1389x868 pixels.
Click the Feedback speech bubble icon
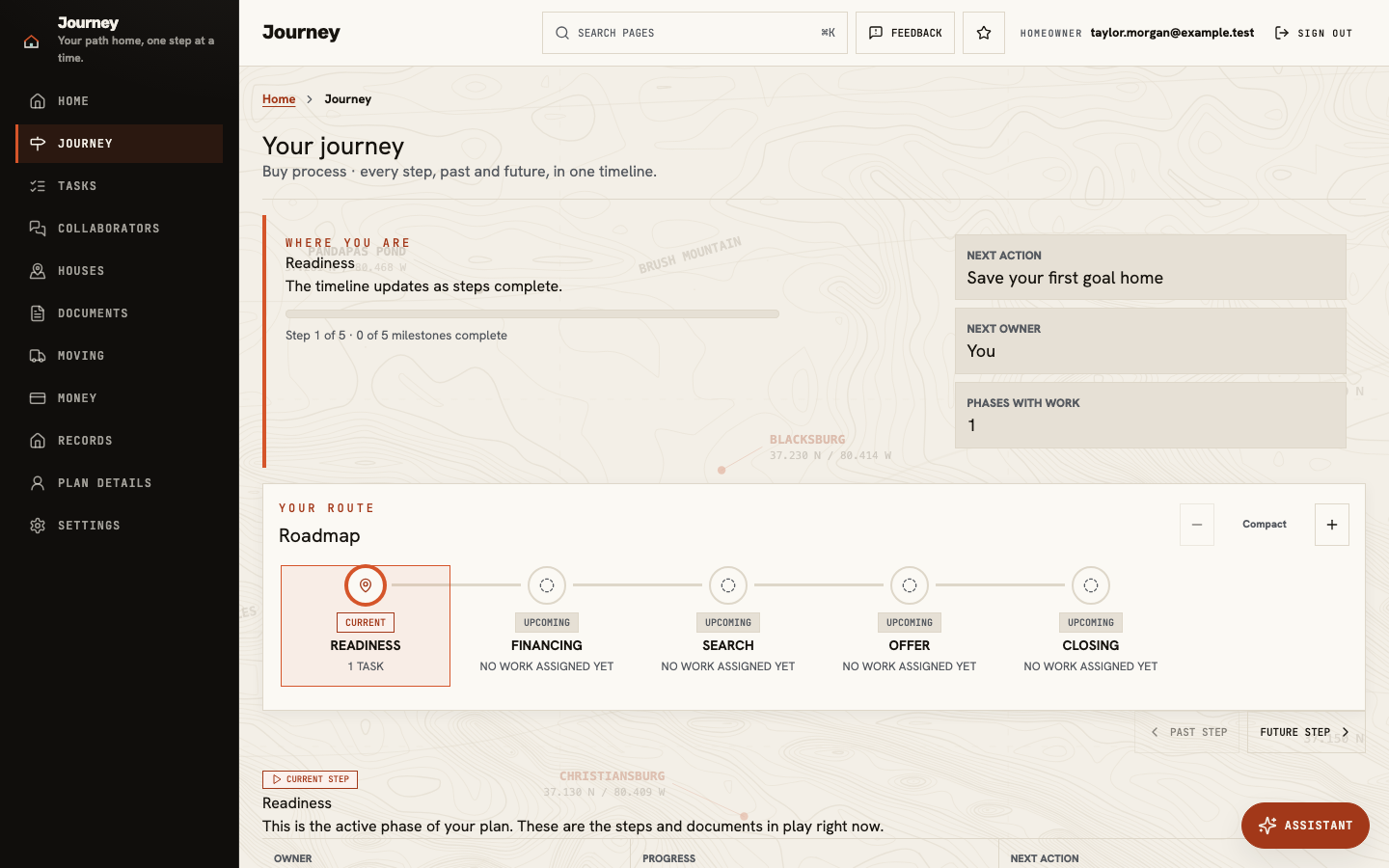point(876,33)
